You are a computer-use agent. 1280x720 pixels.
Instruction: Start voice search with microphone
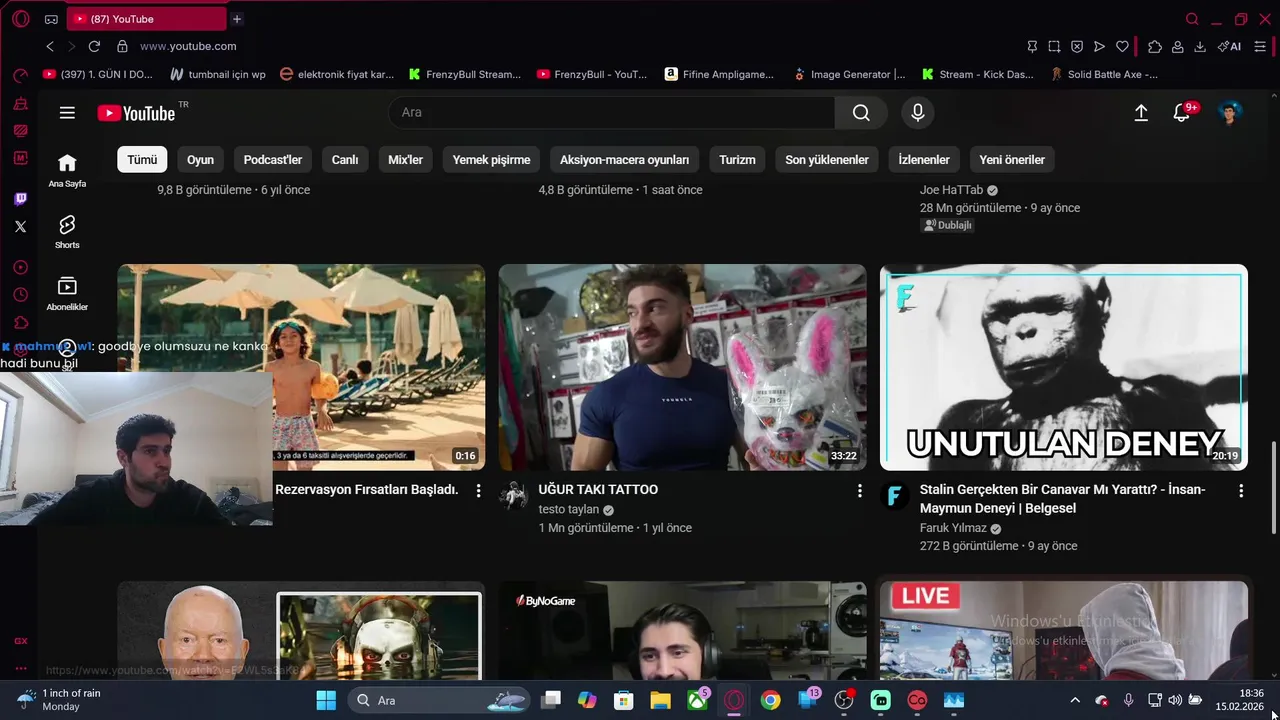918,113
